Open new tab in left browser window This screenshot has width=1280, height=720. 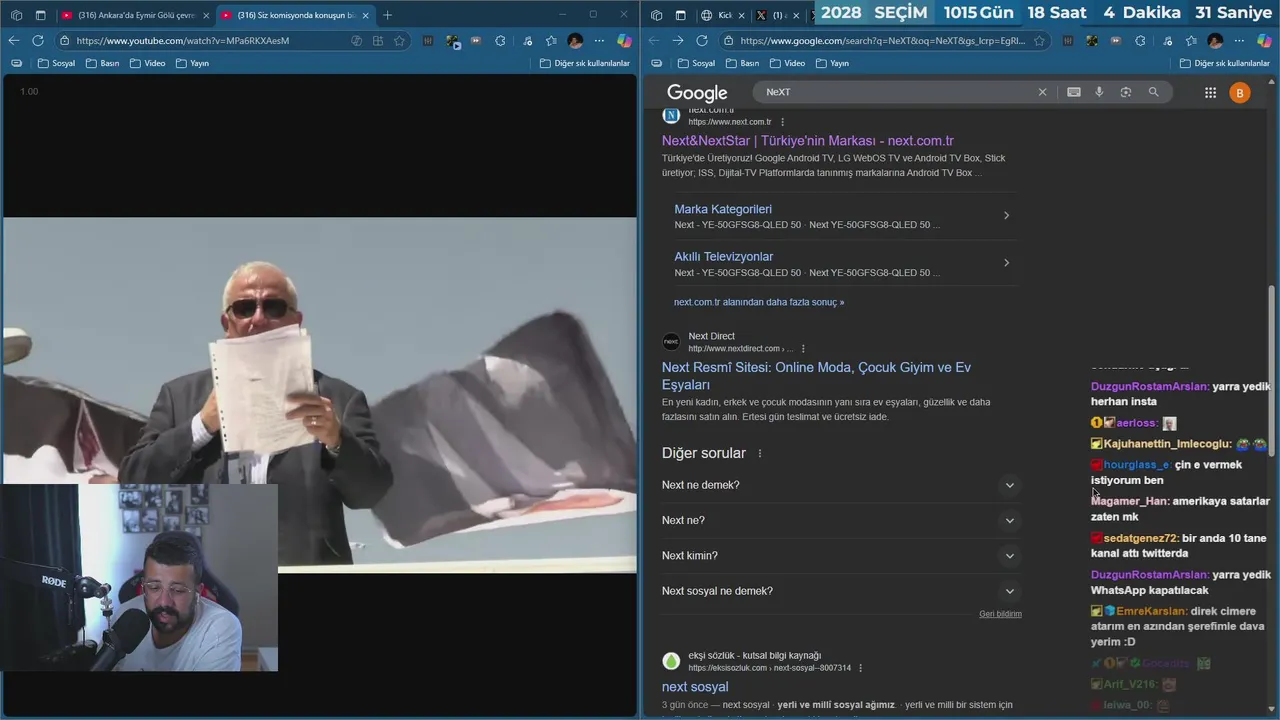coord(387,15)
